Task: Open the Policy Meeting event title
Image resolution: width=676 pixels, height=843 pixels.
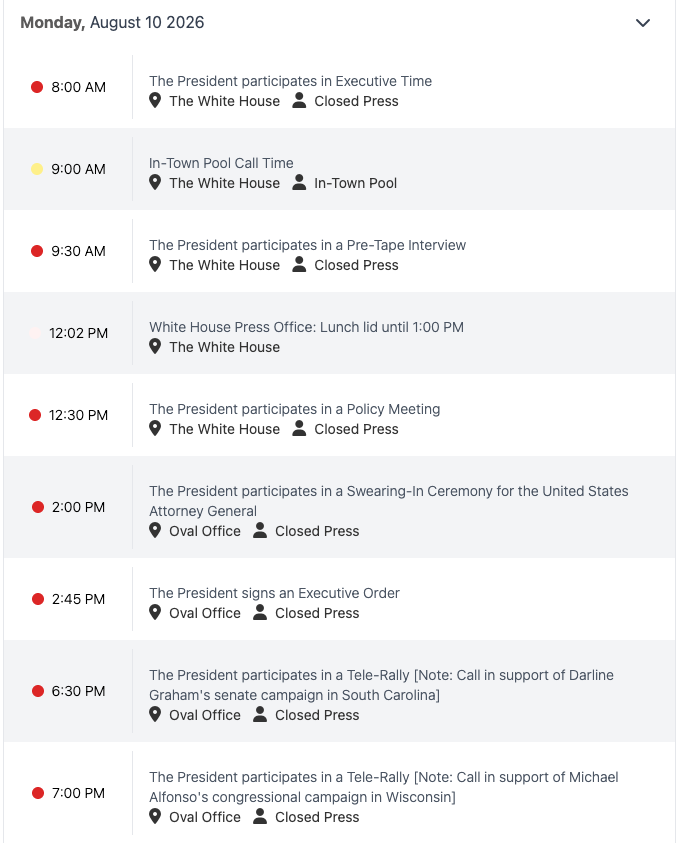Action: pyautogui.click(x=294, y=409)
